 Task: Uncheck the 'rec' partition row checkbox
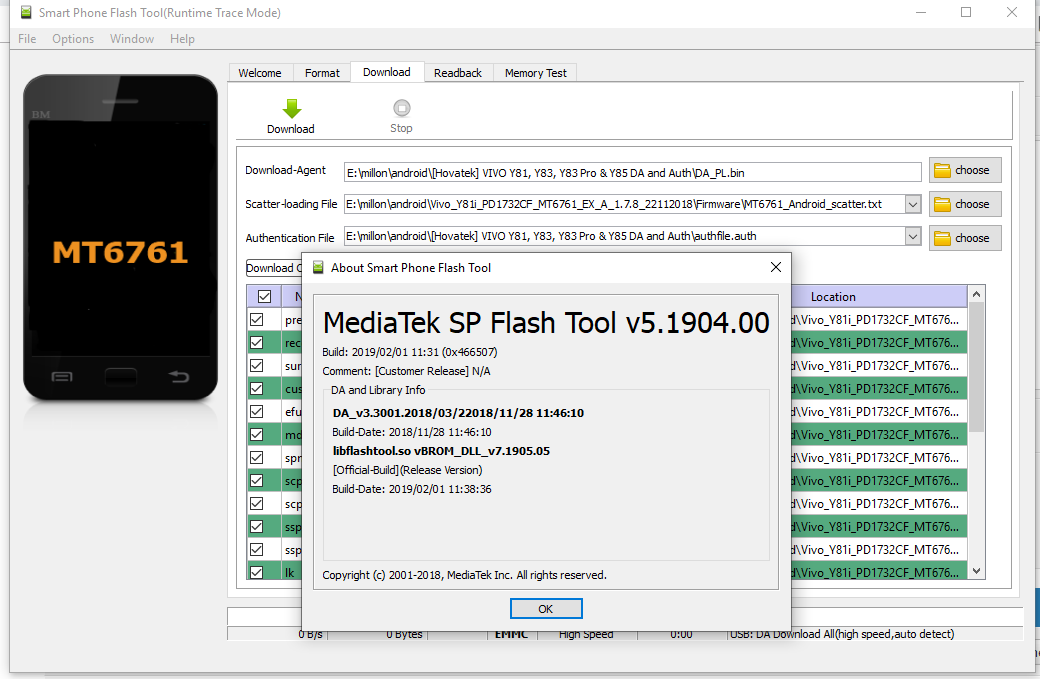257,343
